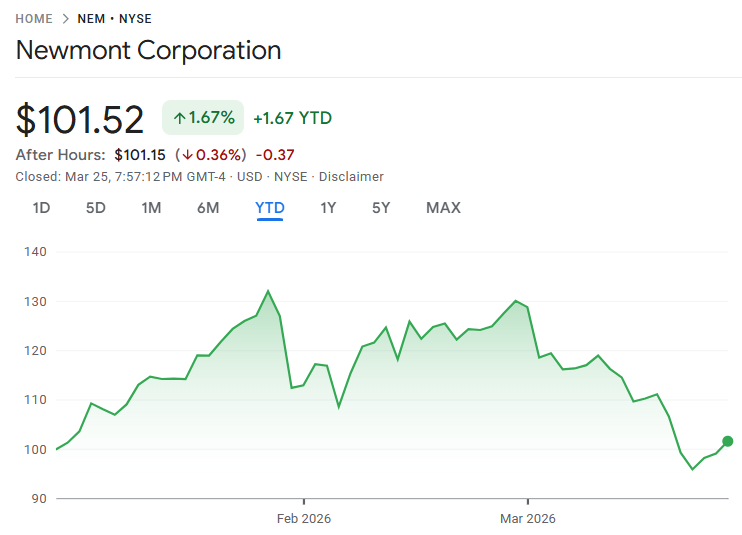
Task: Open the NEM • NYSE breadcrumb
Action: click(114, 19)
